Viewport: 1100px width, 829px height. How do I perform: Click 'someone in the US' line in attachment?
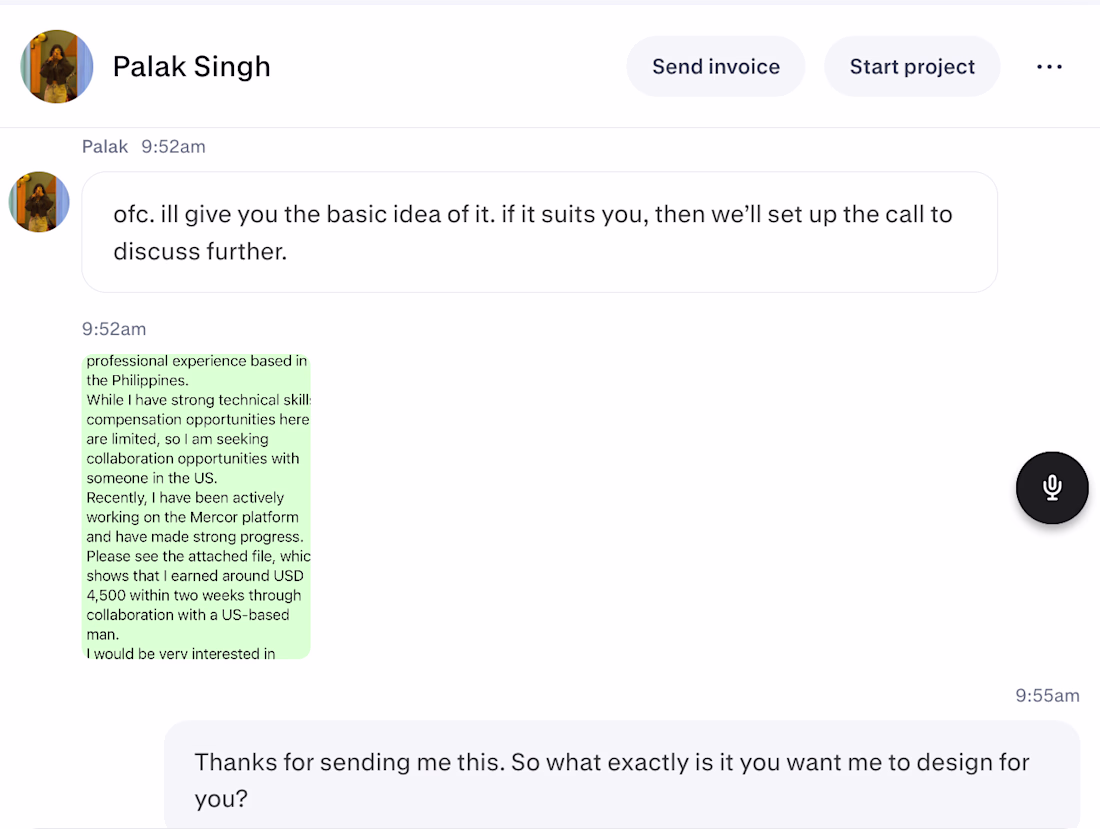(x=152, y=478)
